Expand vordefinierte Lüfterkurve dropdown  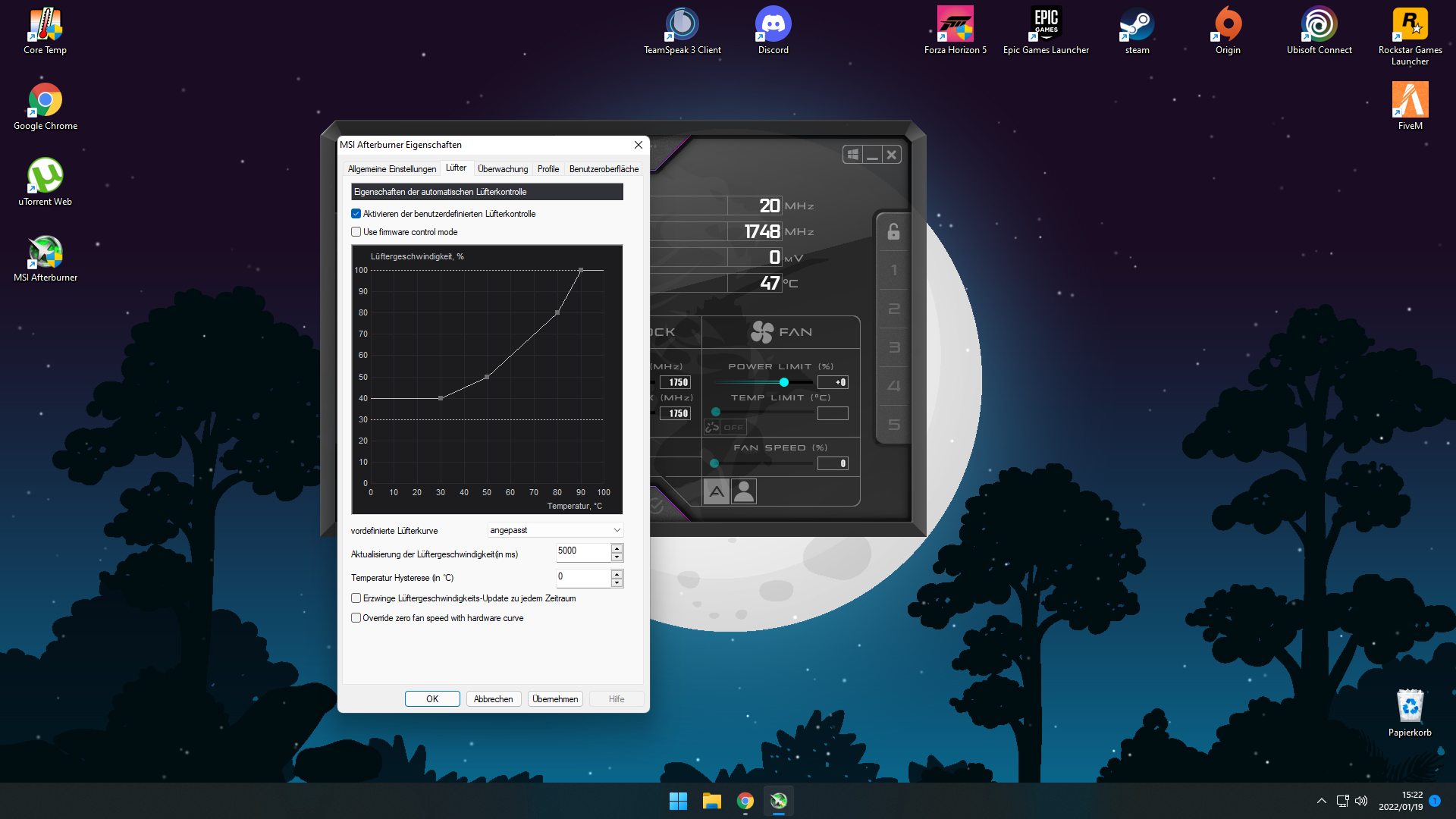click(x=617, y=530)
